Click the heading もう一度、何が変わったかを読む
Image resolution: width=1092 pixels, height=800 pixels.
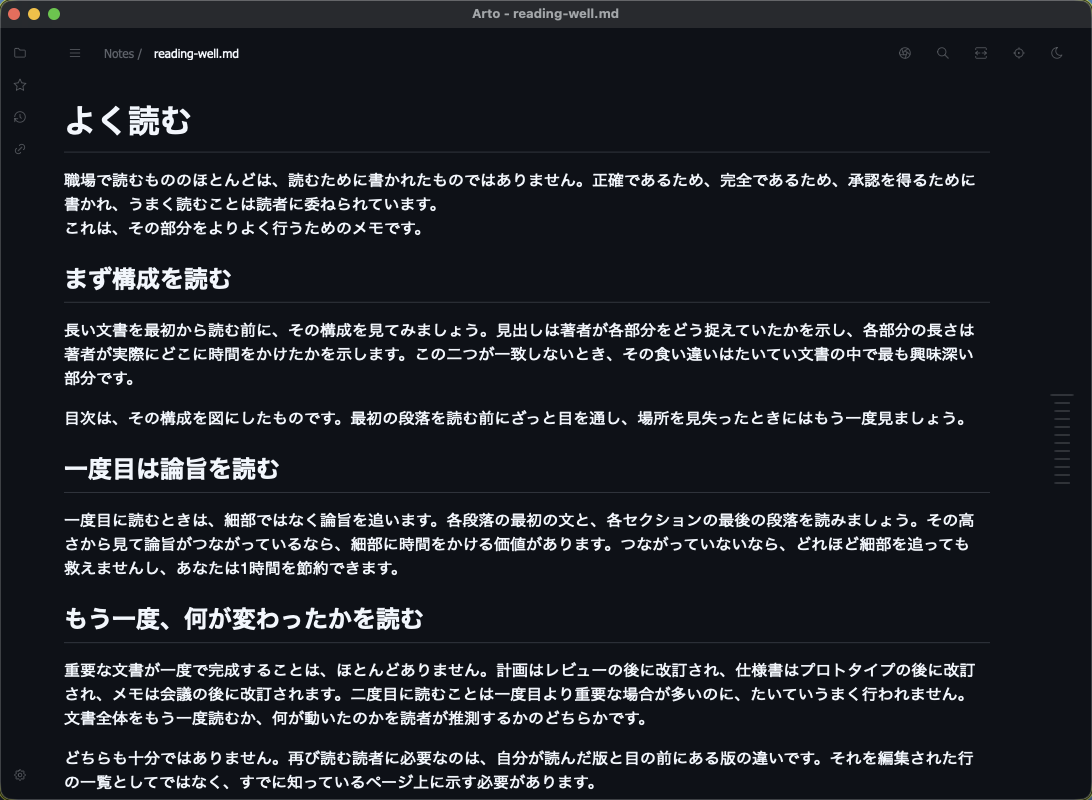244,619
